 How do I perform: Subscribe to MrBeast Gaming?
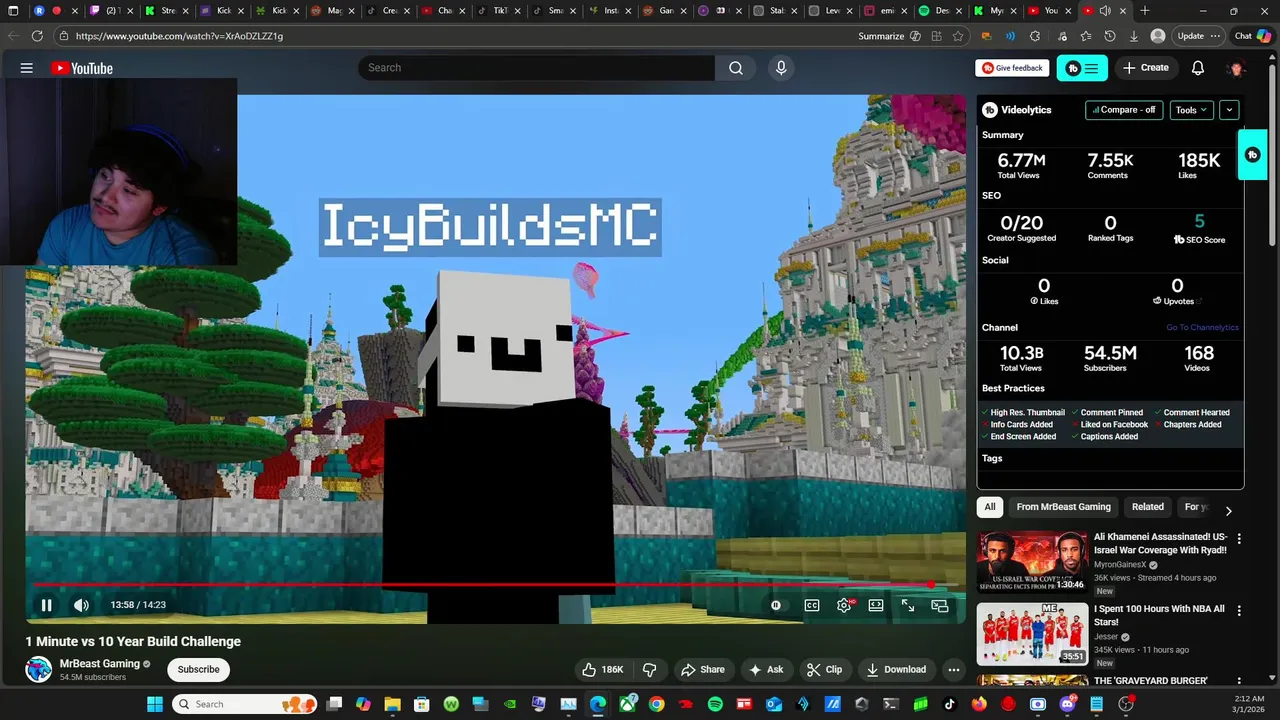[198, 669]
